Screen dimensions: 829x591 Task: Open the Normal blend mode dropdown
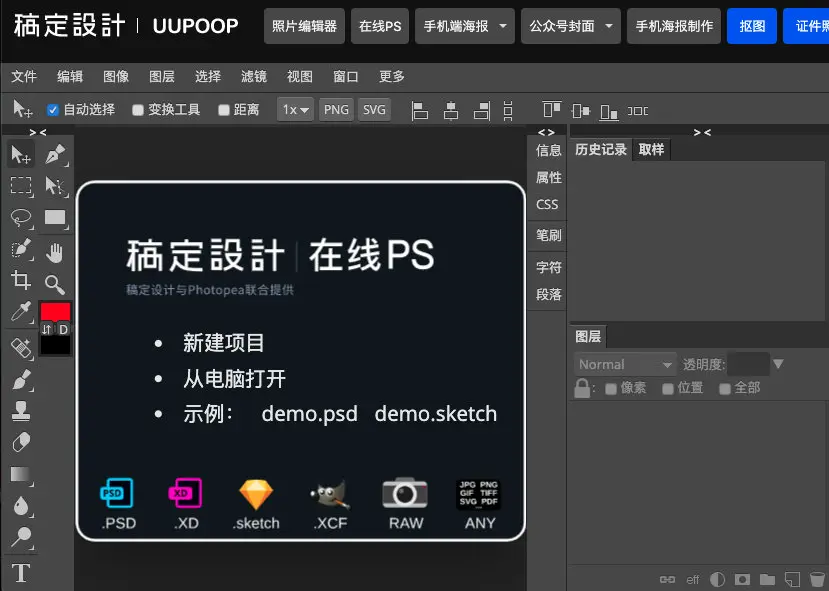[x=625, y=365]
